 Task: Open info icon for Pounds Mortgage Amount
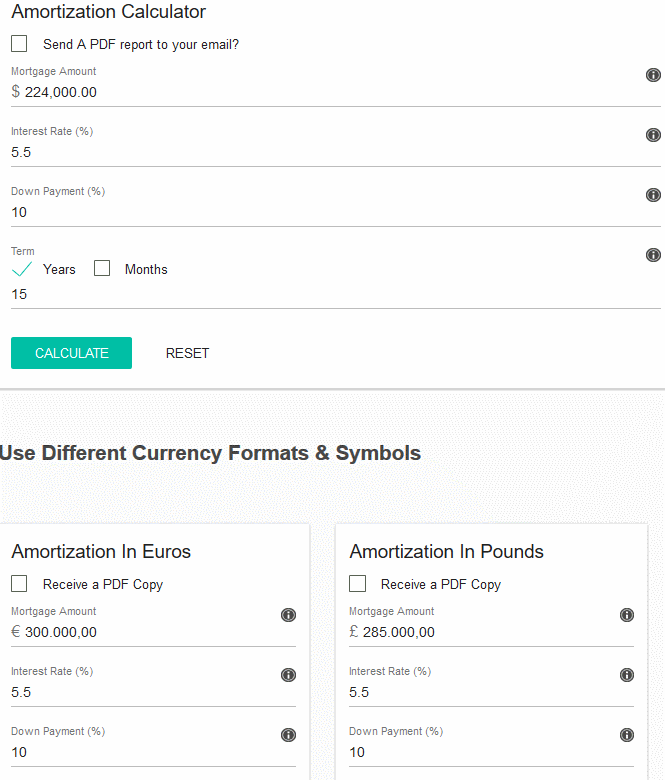point(627,615)
